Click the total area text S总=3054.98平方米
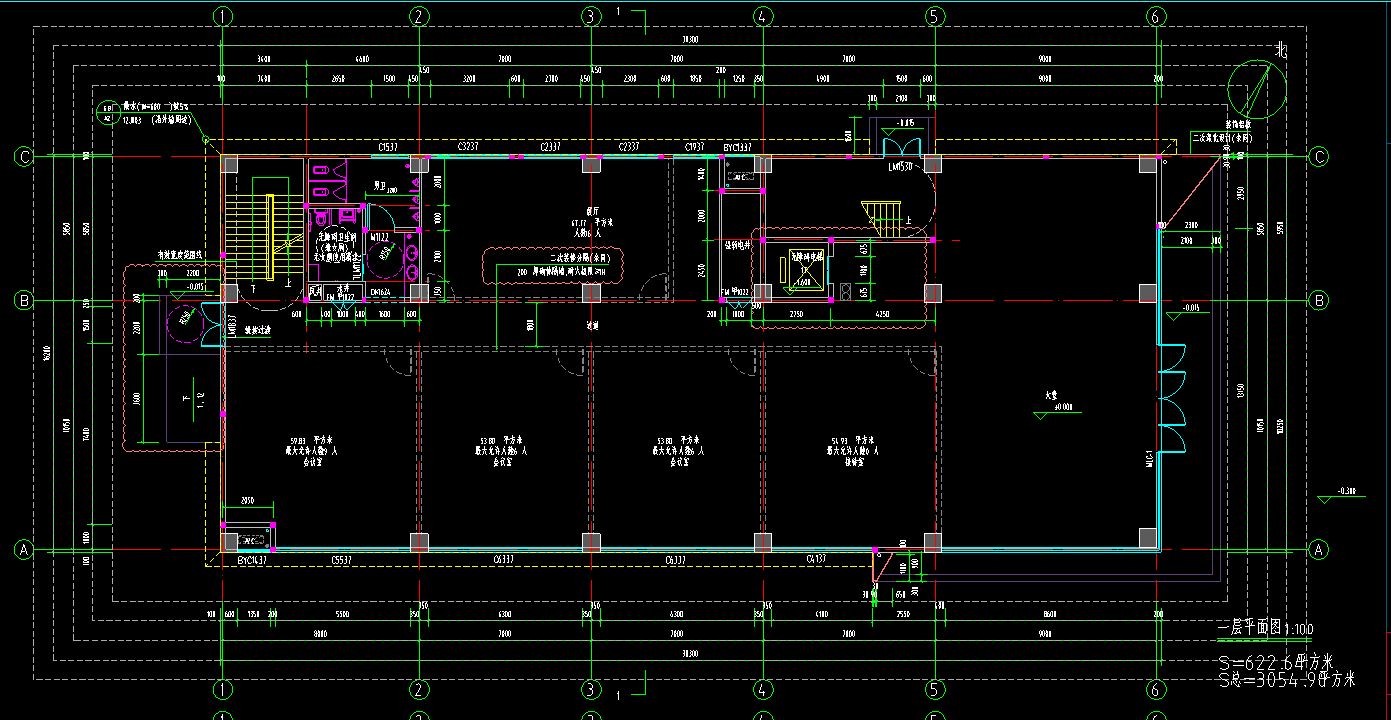The height and width of the screenshot is (720, 1391). click(x=1286, y=680)
